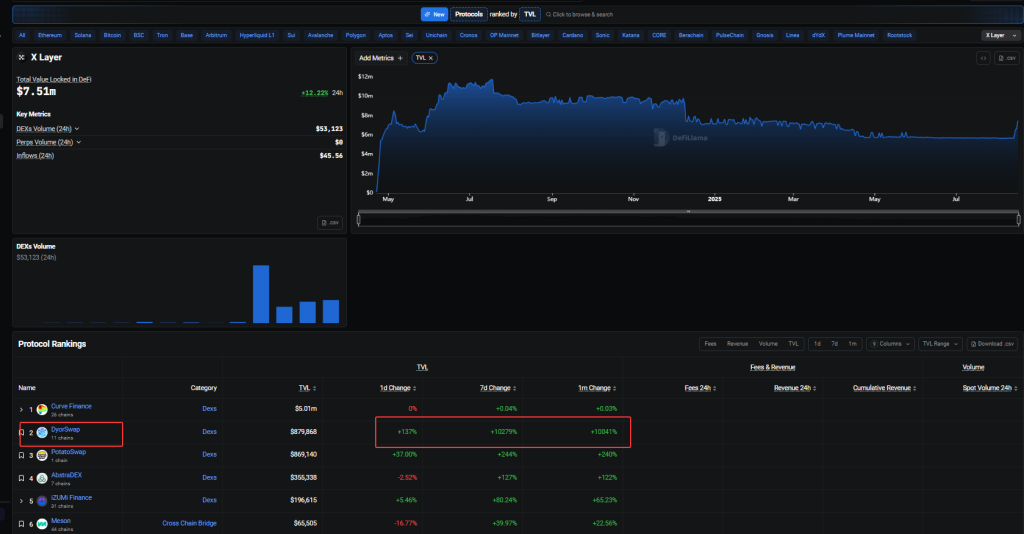Click the iZUMi Finance logo icon
The image size is (1024, 534).
pyautogui.click(x=42, y=500)
